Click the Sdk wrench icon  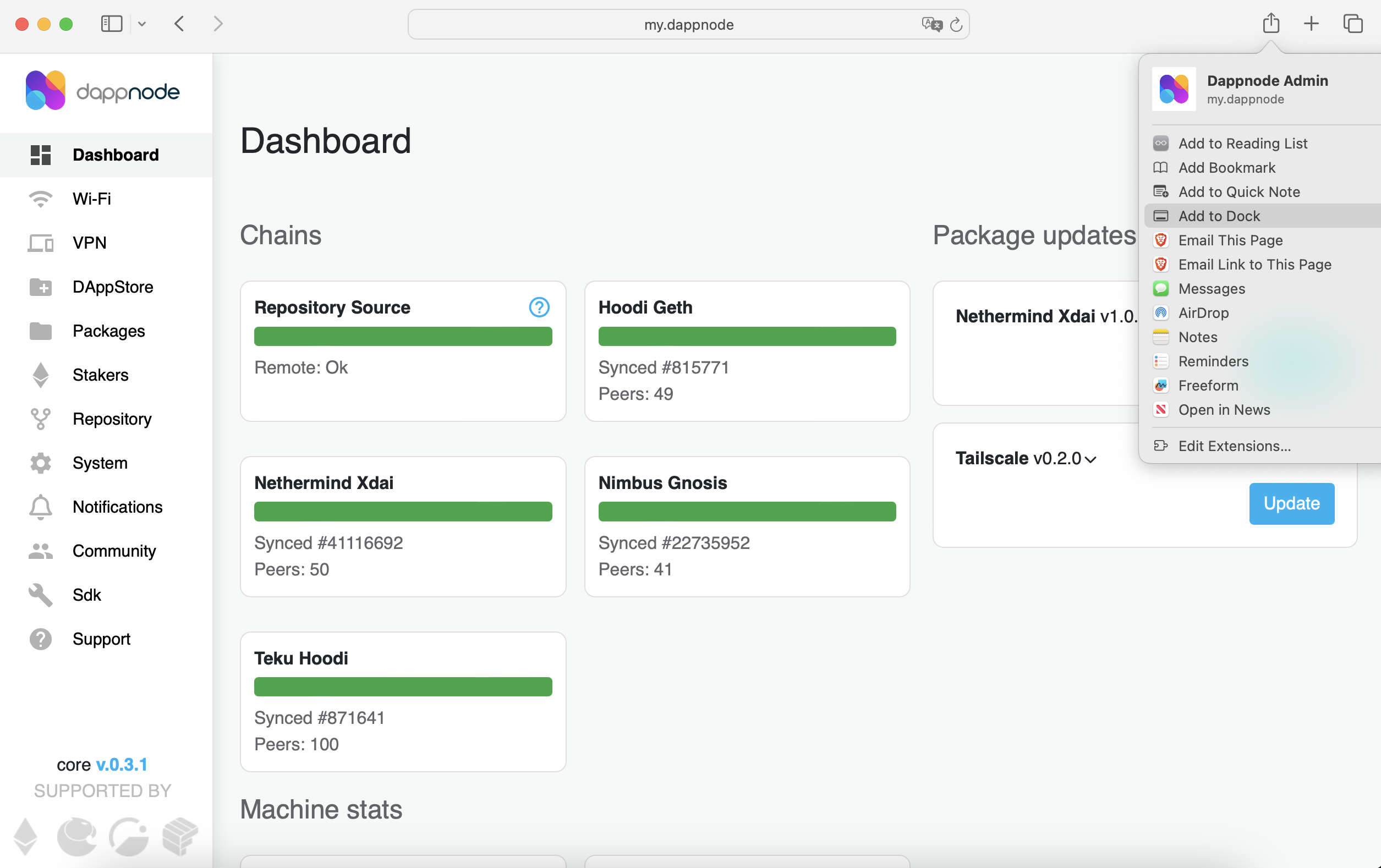[40, 595]
